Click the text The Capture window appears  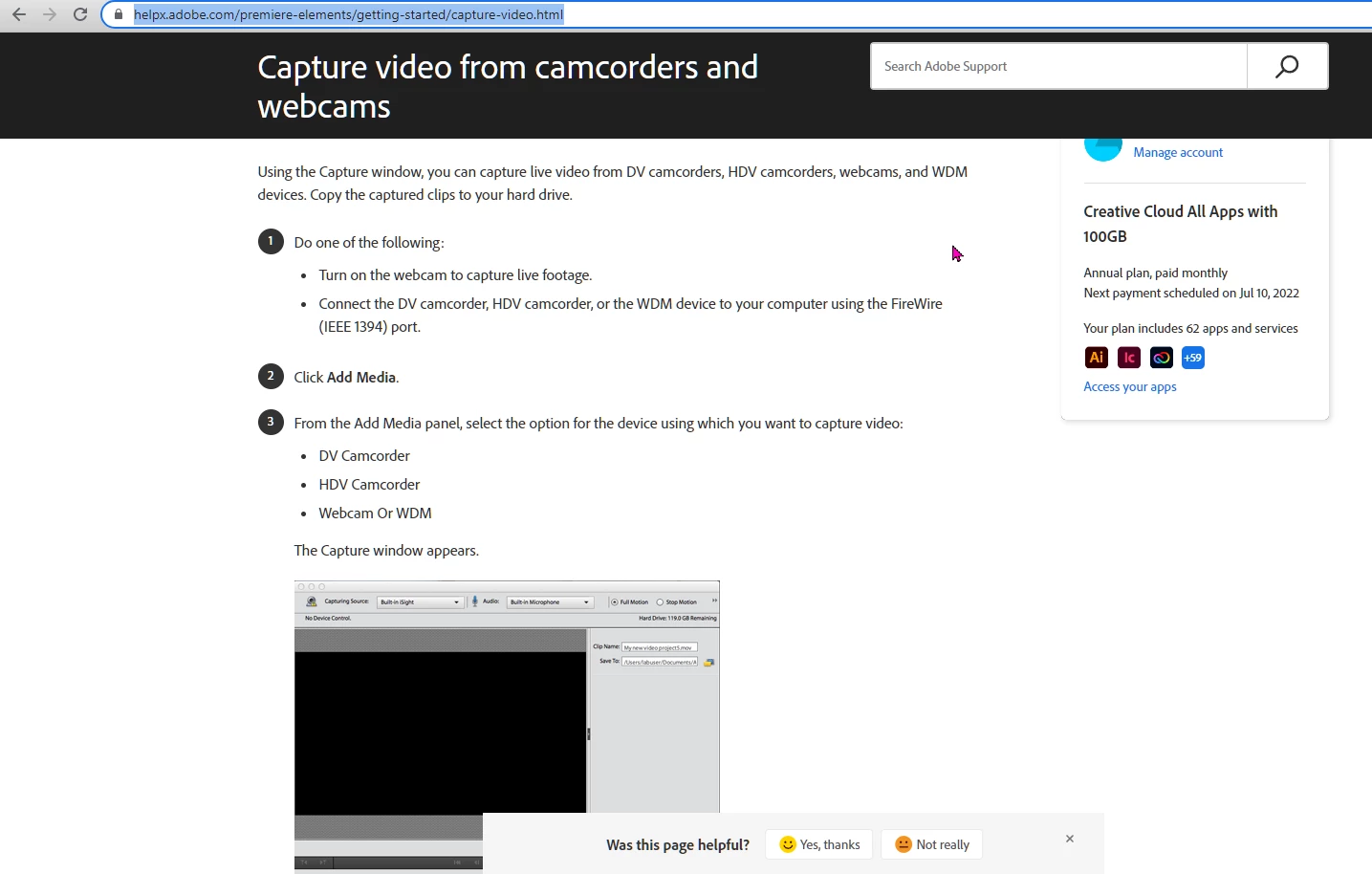click(386, 550)
